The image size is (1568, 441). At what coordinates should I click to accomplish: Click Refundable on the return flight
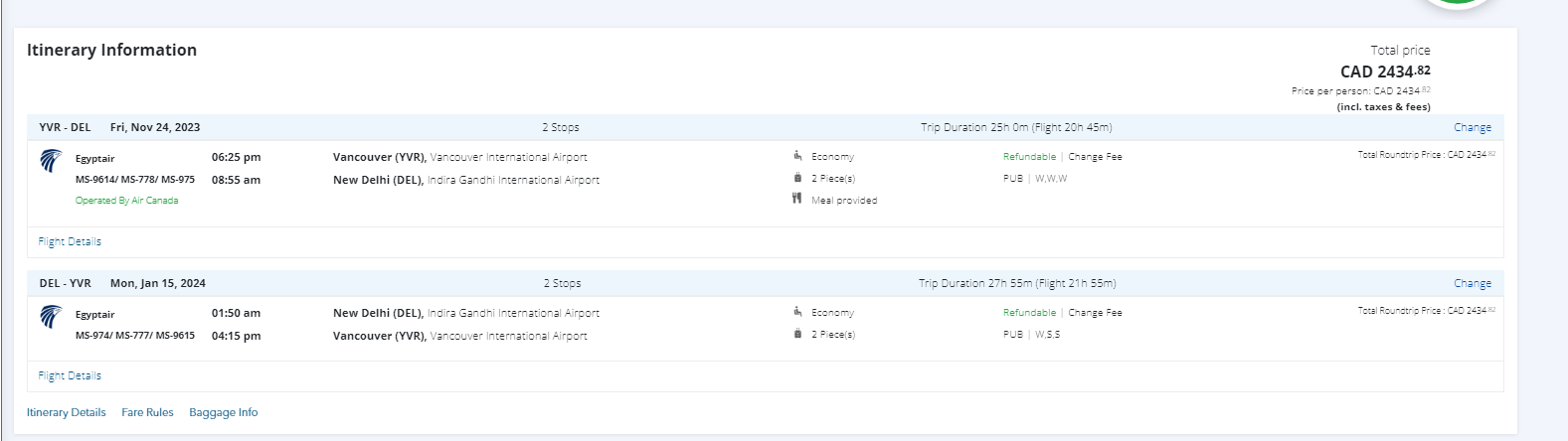[x=1029, y=313]
